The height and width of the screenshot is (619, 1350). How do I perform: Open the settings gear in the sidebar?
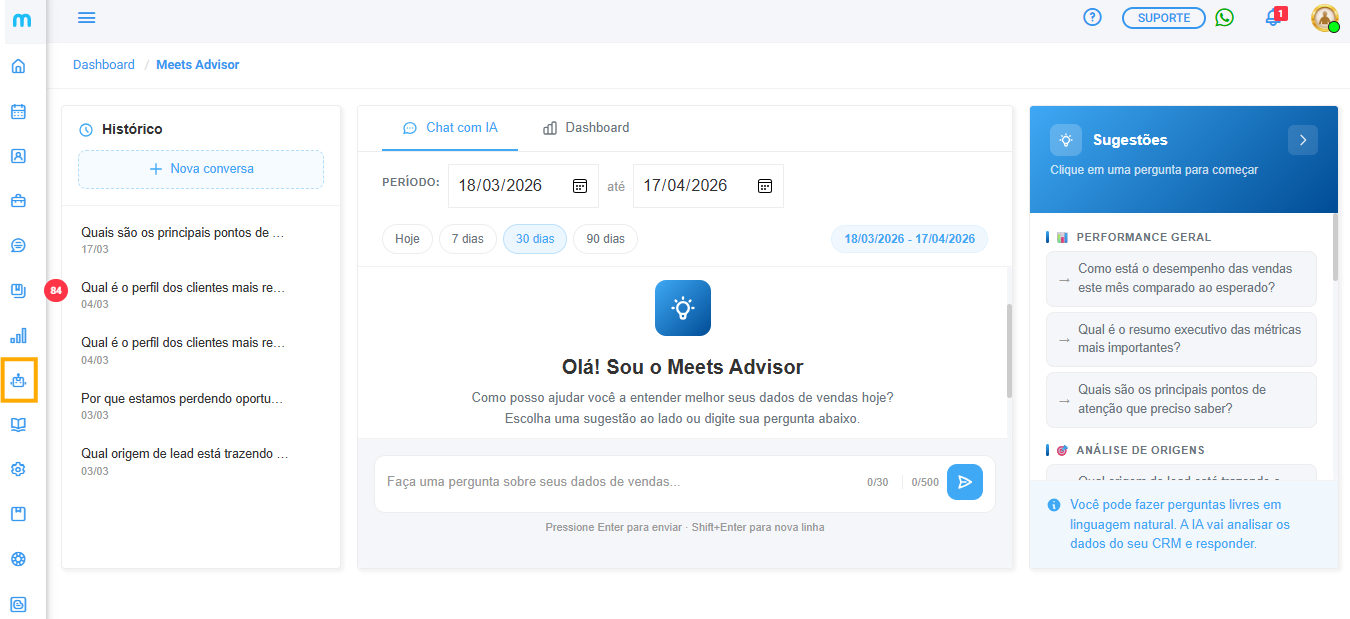(18, 470)
